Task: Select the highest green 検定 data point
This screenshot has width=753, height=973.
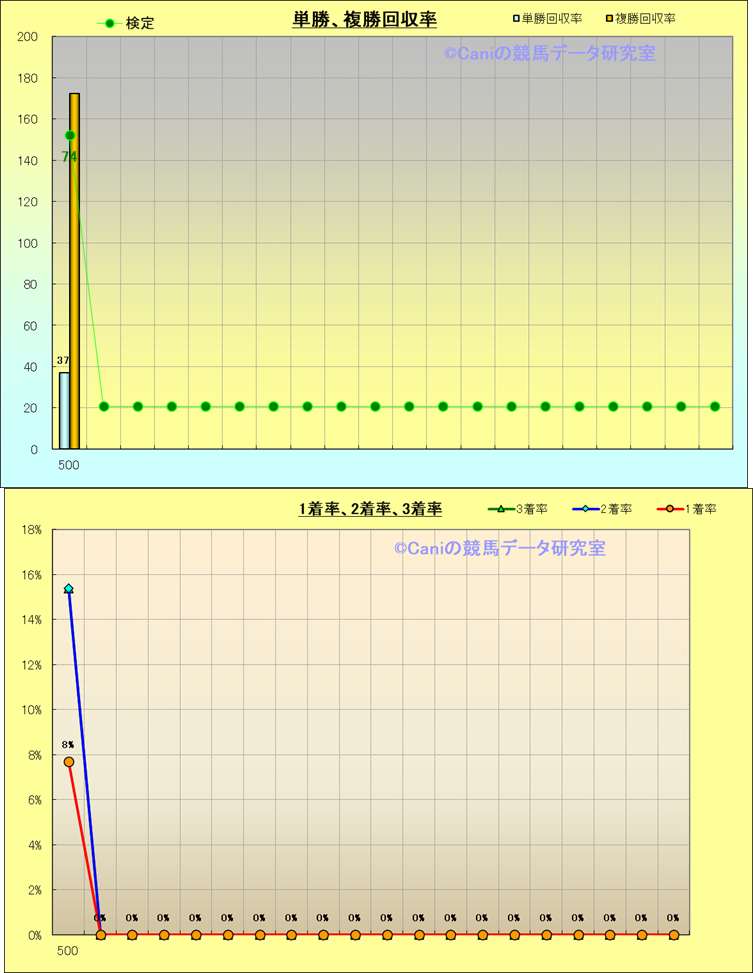Action: [x=70, y=135]
